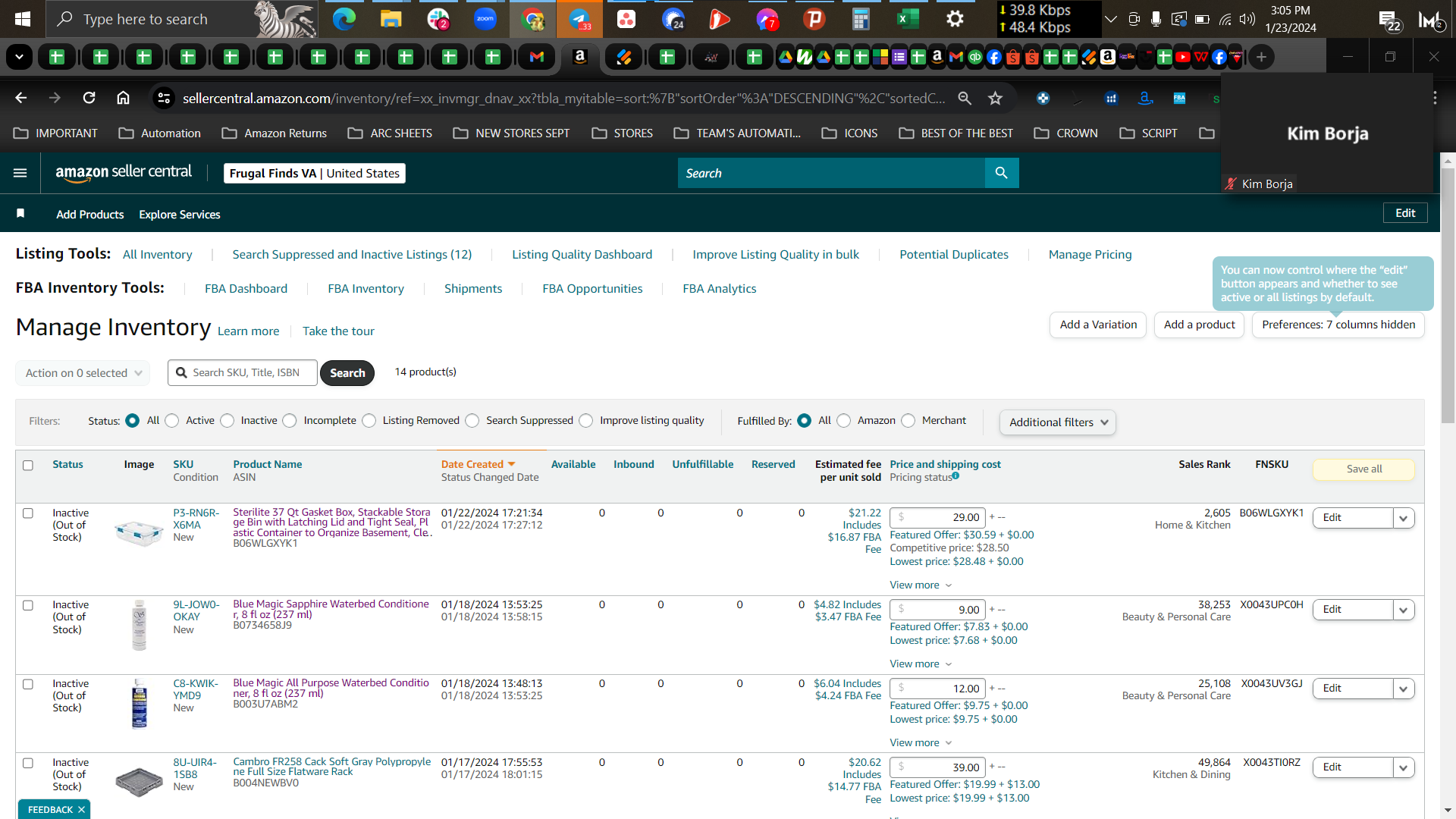Open Preferences: 7 columns hidden
The image size is (1456, 819).
(x=1338, y=325)
